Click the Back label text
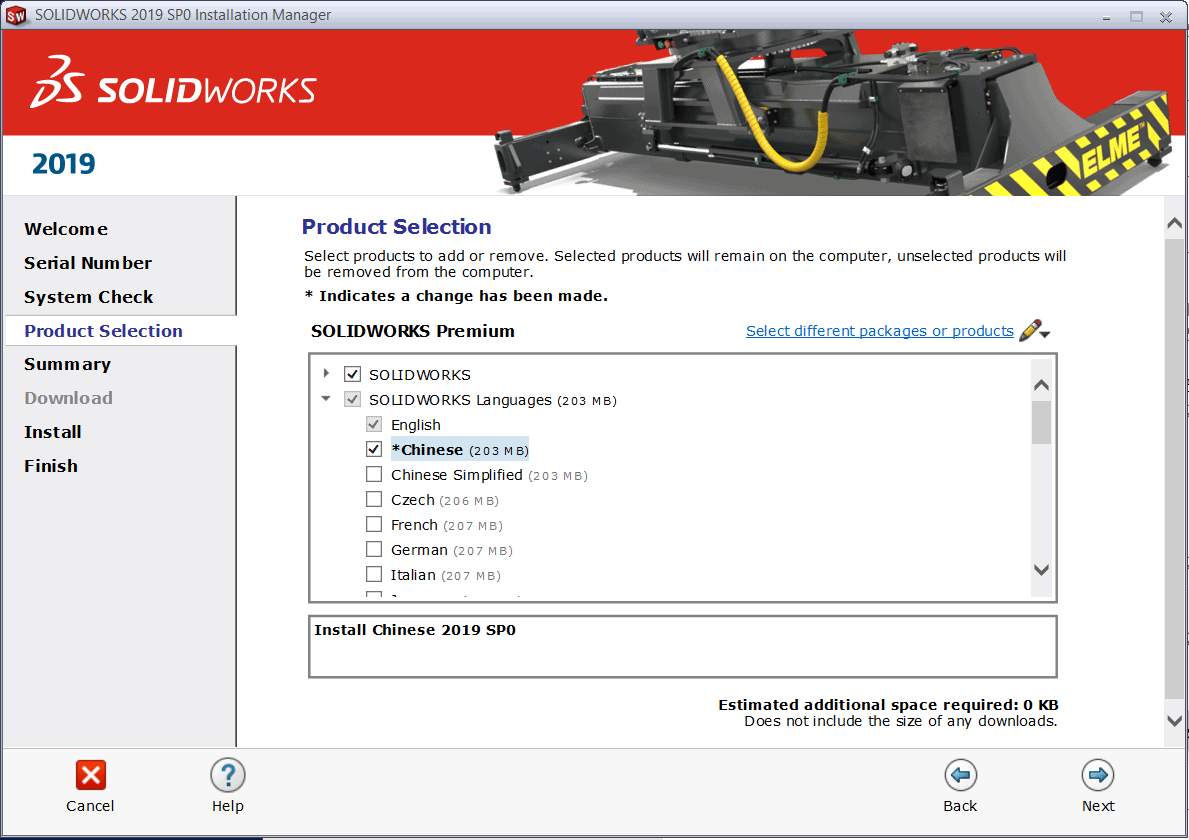The image size is (1189, 840). pos(960,806)
